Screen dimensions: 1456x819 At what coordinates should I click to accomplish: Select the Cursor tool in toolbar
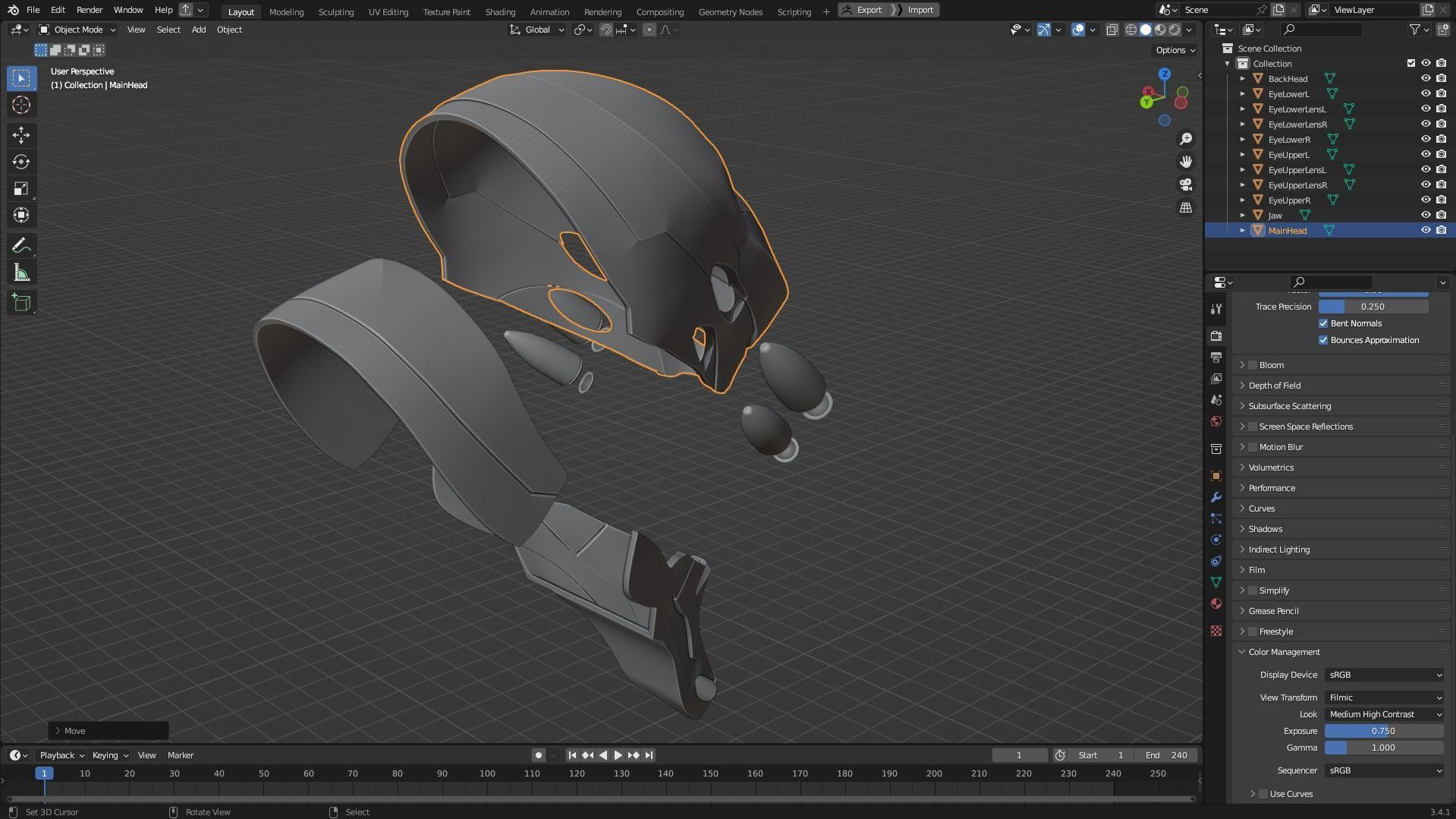click(x=21, y=105)
